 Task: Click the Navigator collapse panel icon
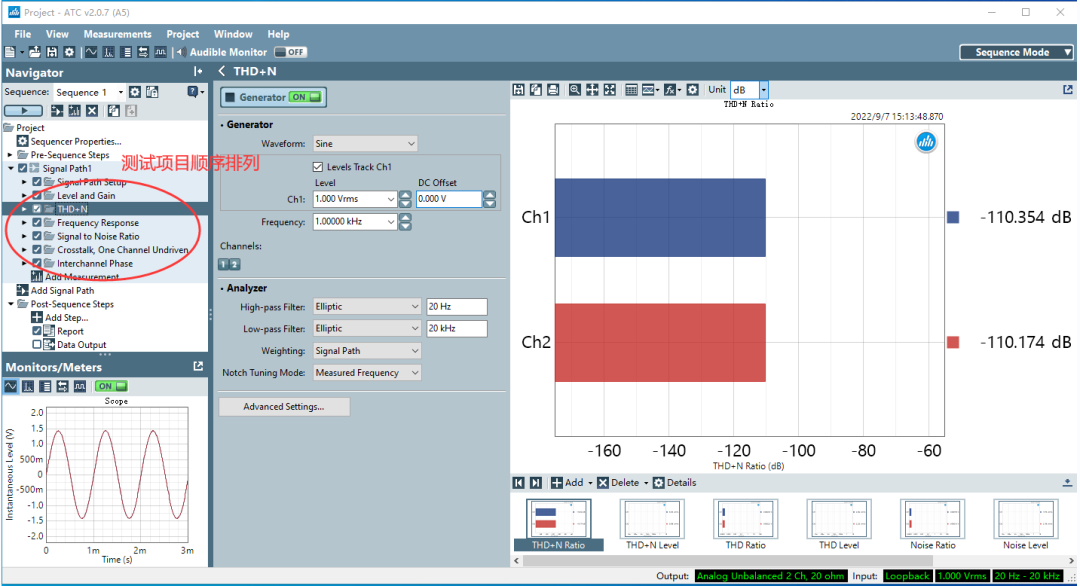click(198, 72)
